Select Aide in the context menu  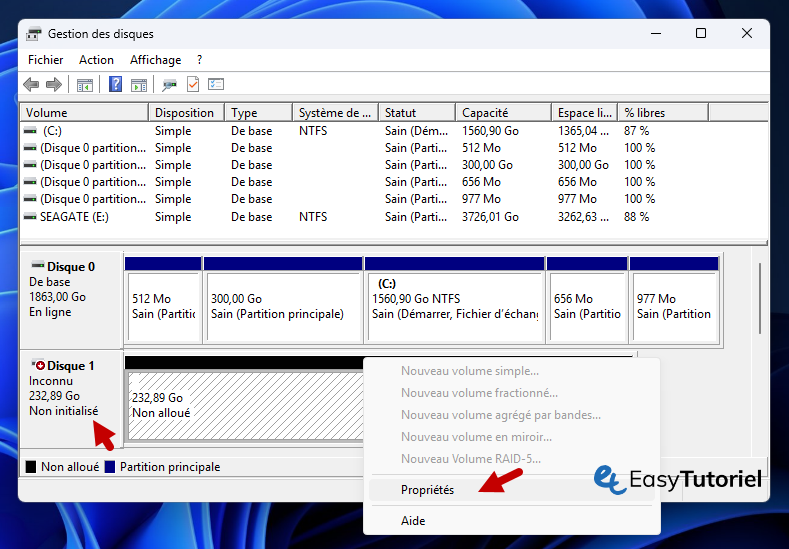coord(413,521)
